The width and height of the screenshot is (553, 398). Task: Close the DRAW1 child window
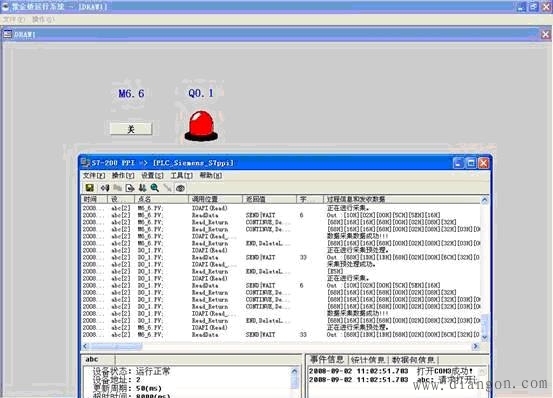click(546, 34)
